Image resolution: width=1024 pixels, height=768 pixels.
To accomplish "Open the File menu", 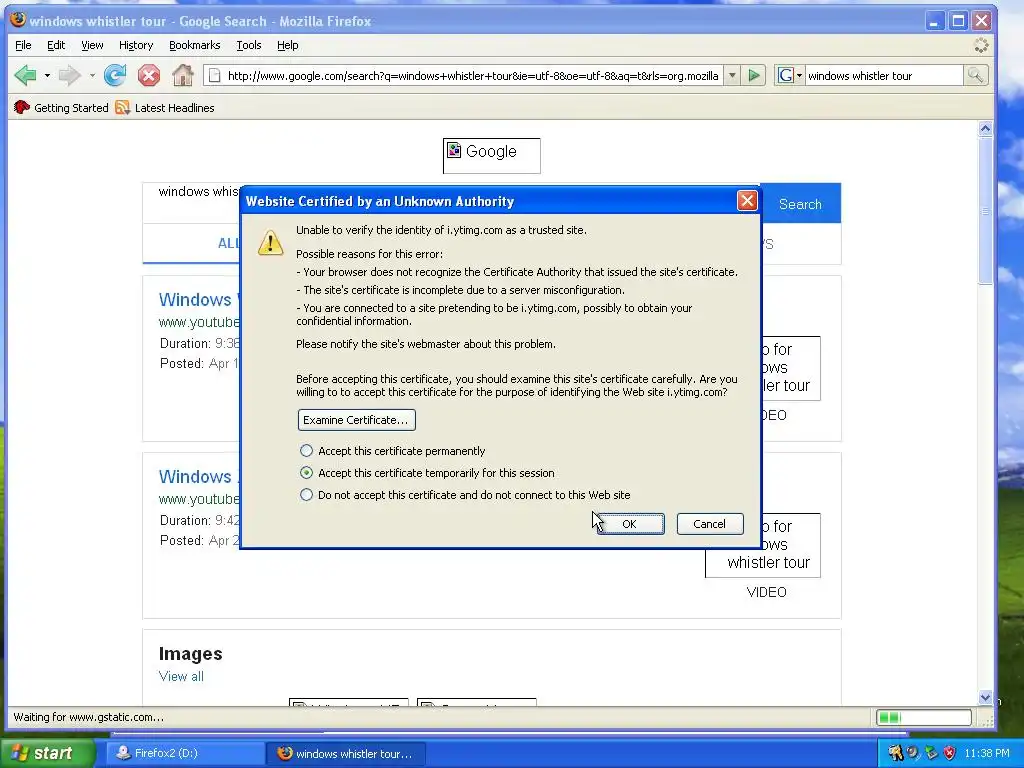I will tap(23, 45).
